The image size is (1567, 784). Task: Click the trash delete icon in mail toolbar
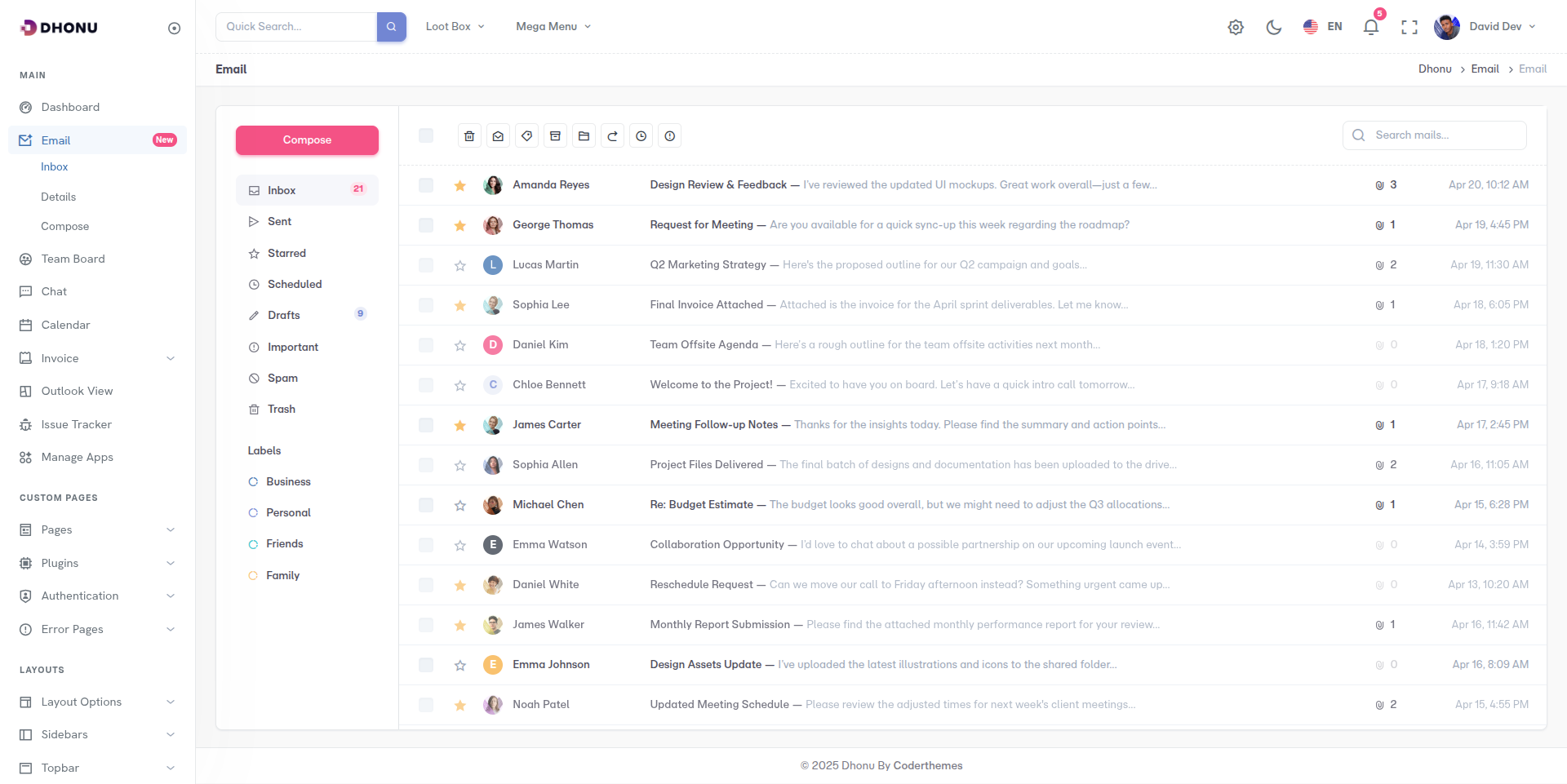point(469,136)
